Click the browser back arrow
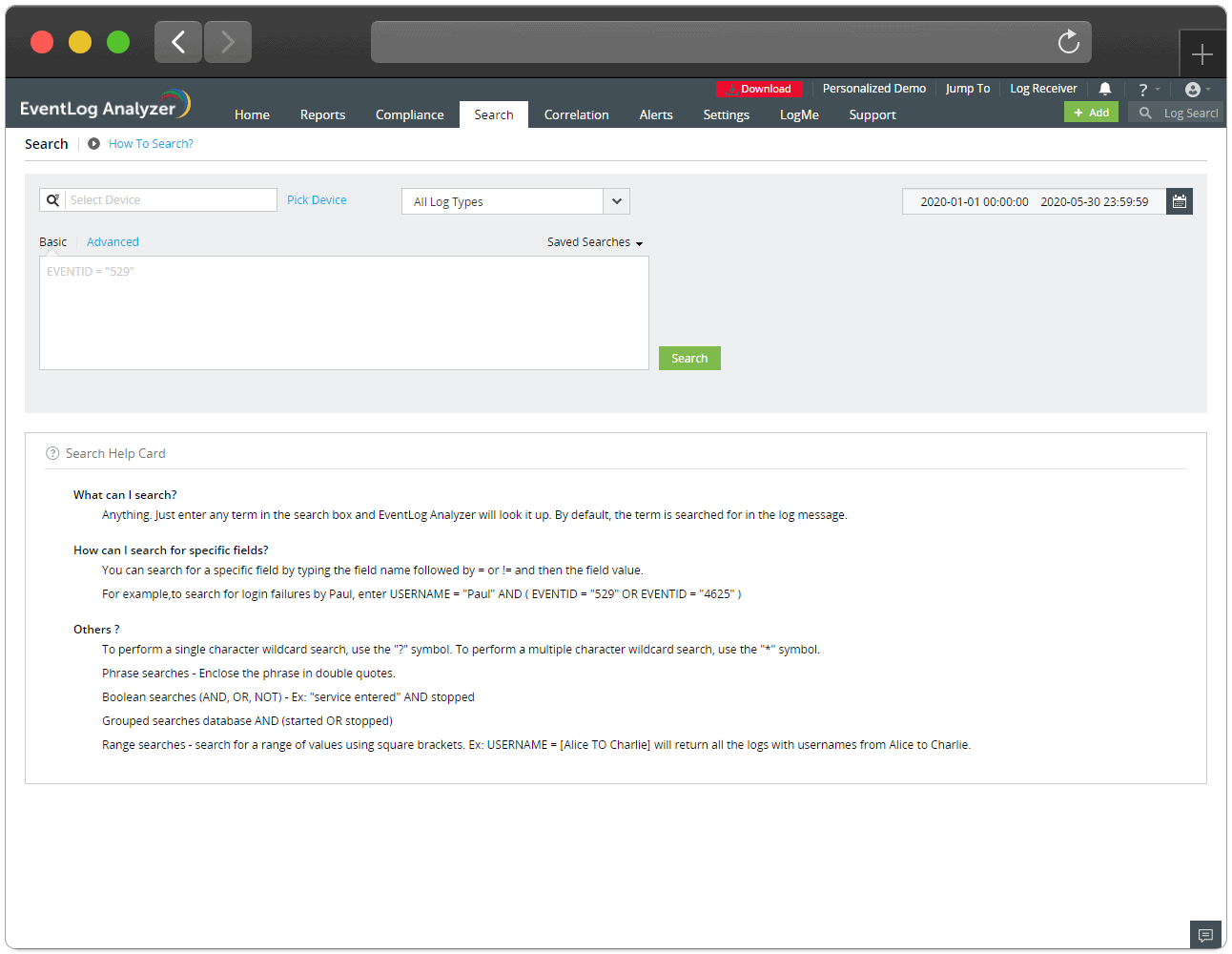Screen dimensions: 1232x954 coord(178,42)
